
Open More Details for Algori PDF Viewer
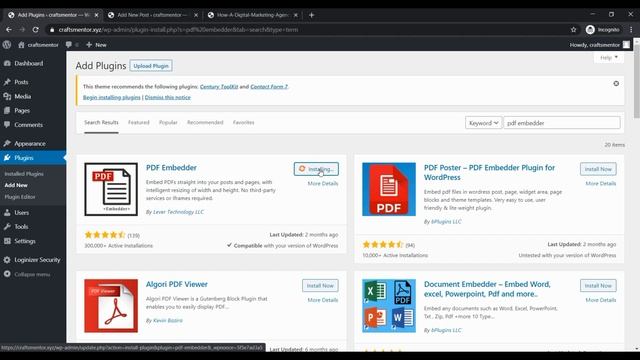click(x=323, y=300)
